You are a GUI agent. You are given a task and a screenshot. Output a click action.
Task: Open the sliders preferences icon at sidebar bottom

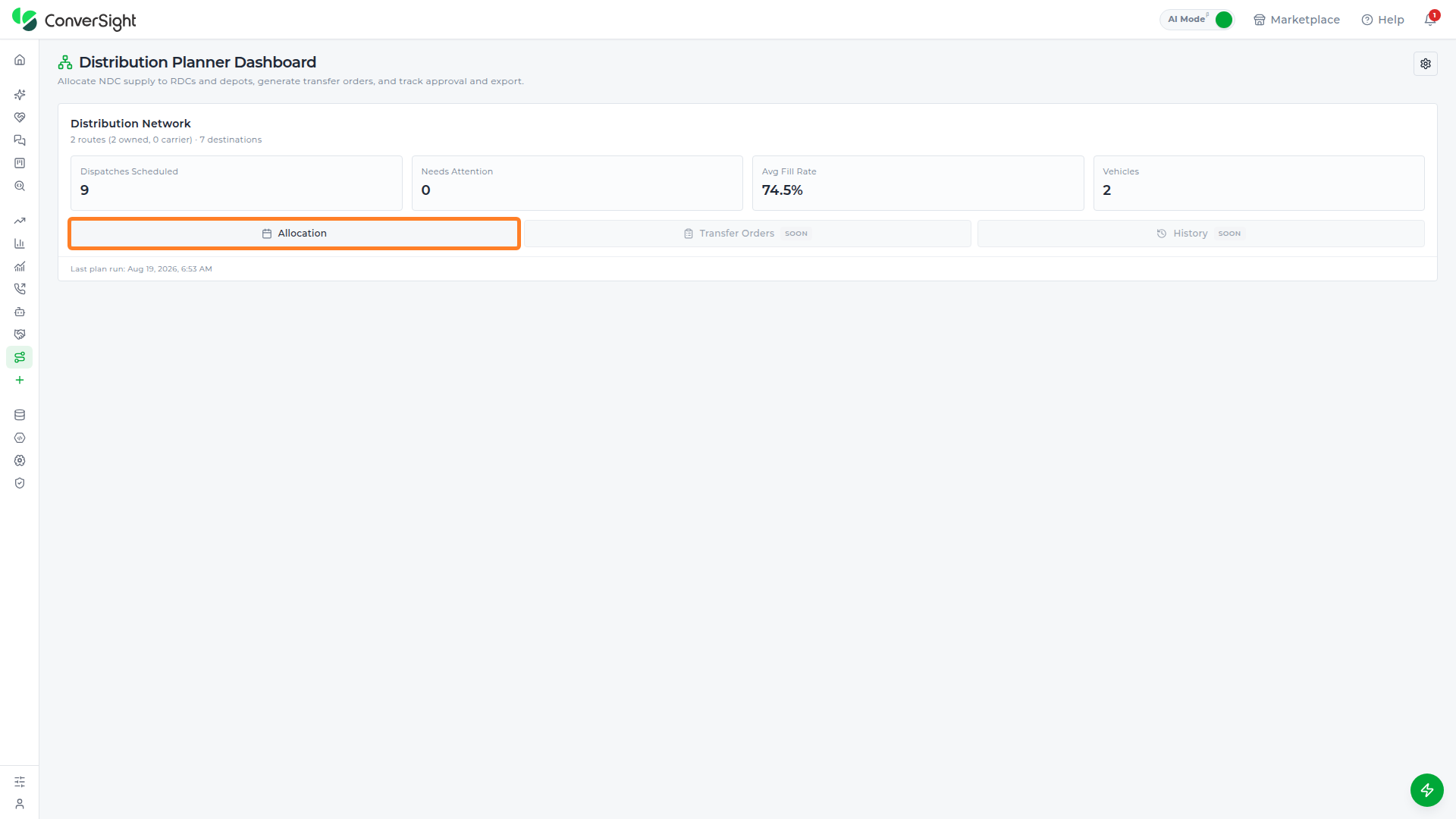click(x=20, y=781)
